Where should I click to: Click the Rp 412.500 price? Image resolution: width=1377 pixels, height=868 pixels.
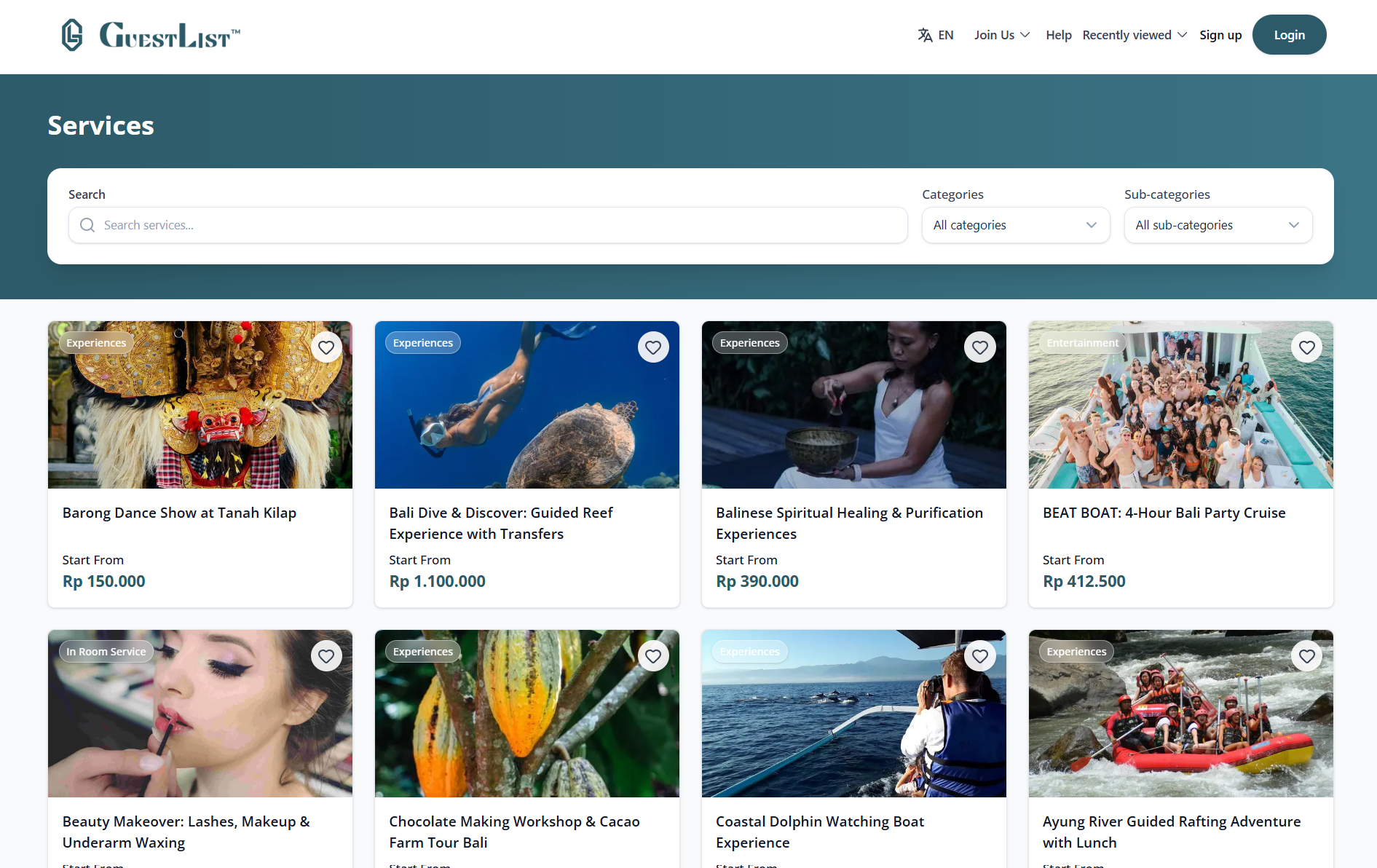point(1084,581)
